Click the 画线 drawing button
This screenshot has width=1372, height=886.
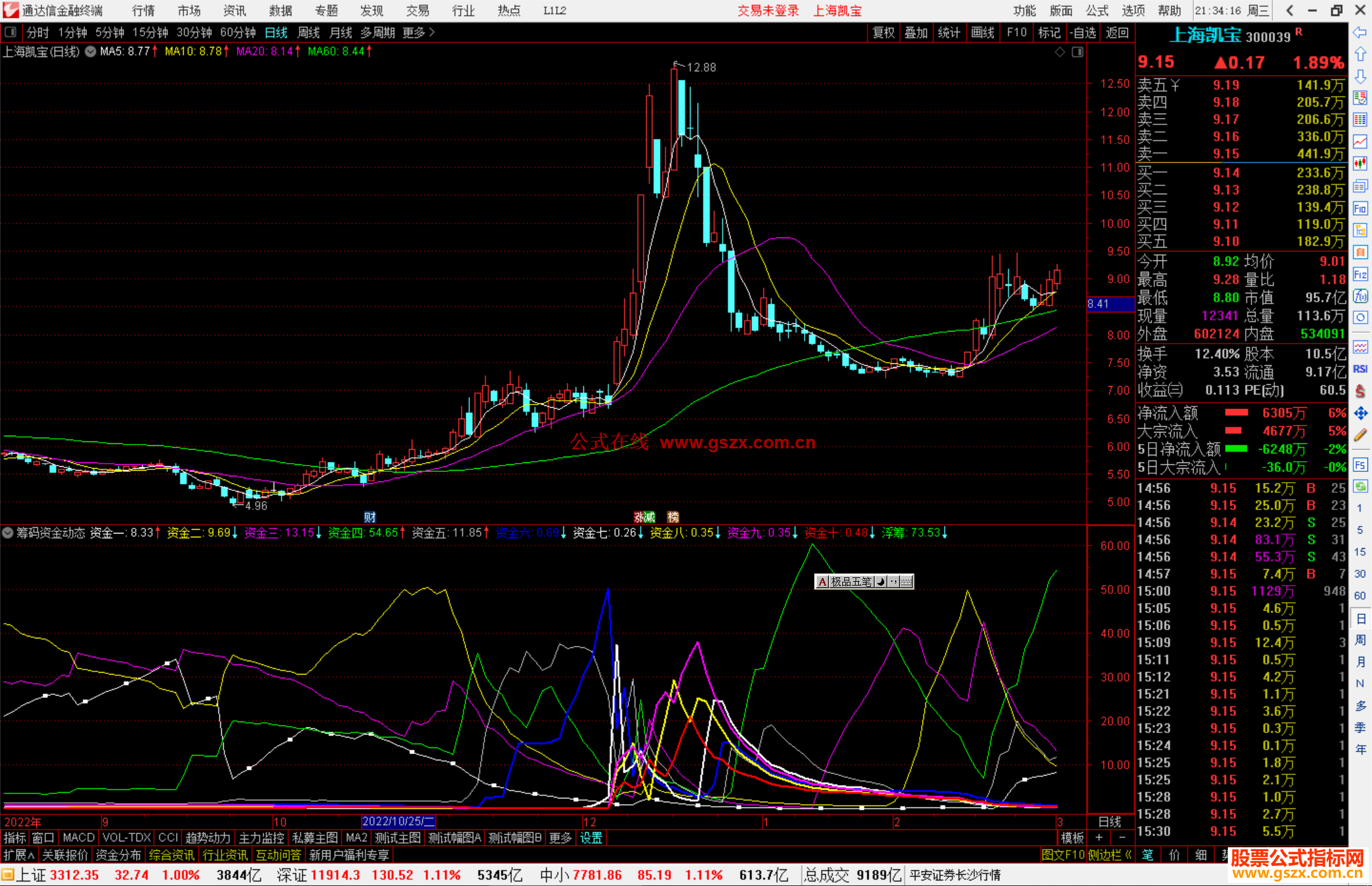982,32
